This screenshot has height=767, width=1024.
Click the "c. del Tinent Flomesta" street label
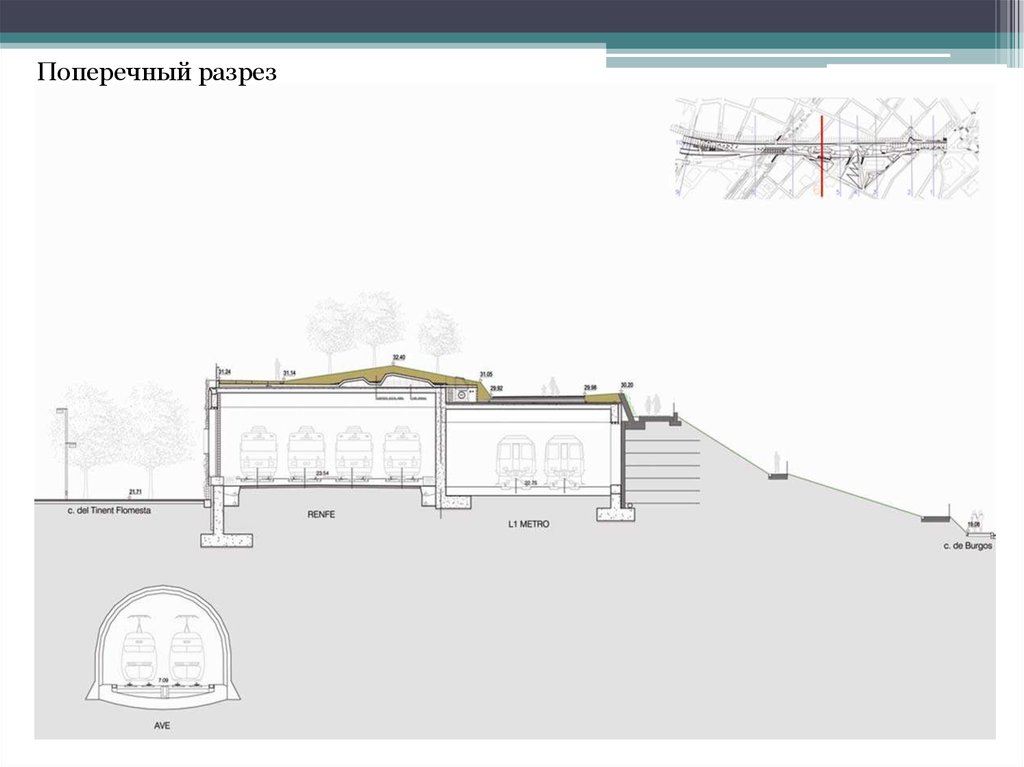point(109,510)
